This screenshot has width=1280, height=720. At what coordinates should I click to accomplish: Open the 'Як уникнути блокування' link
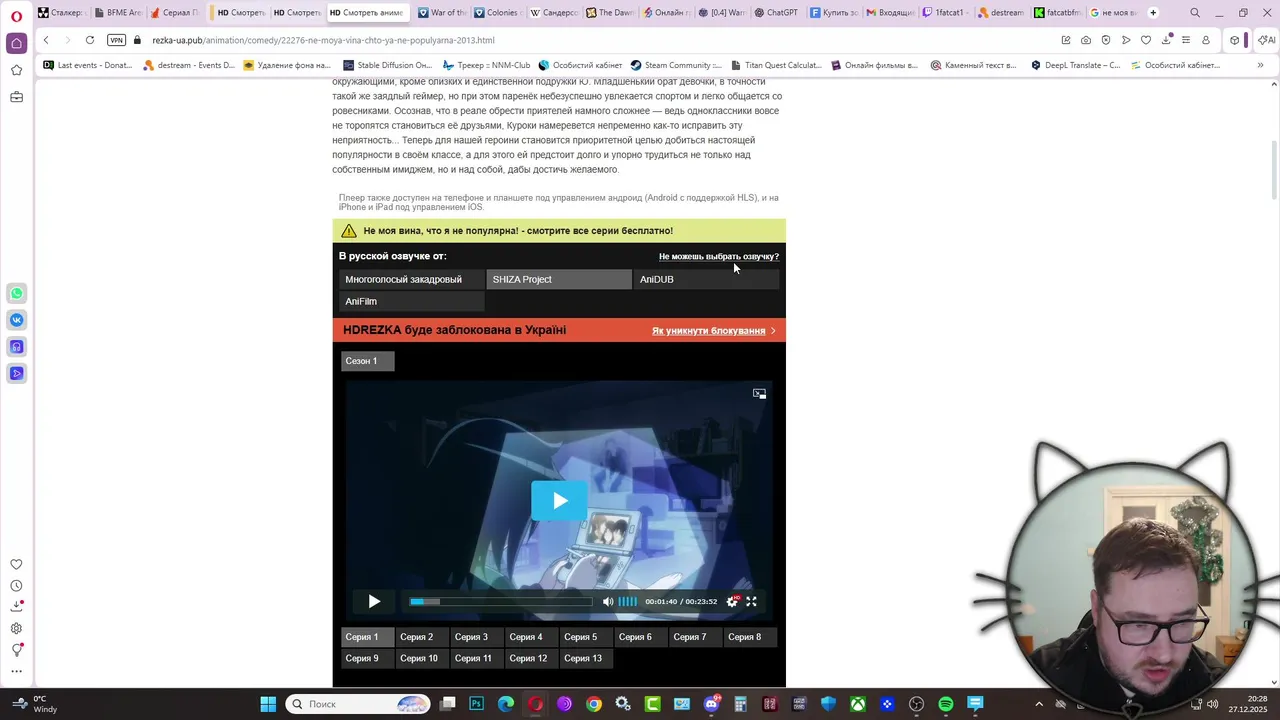click(x=708, y=331)
